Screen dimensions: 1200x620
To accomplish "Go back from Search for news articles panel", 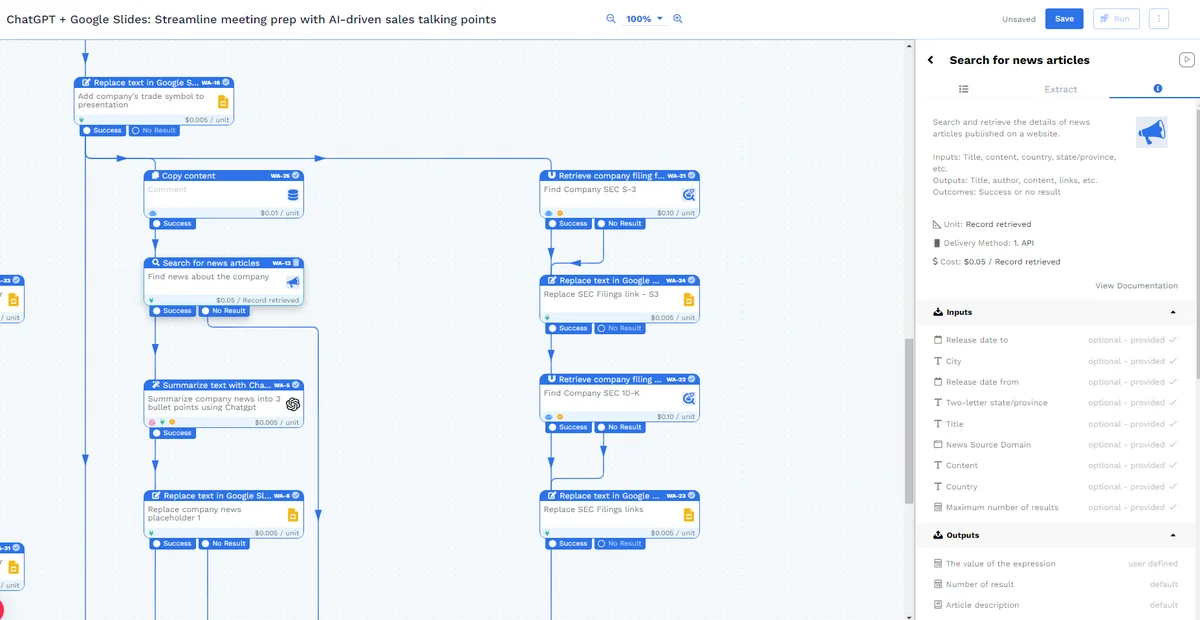I will [930, 60].
